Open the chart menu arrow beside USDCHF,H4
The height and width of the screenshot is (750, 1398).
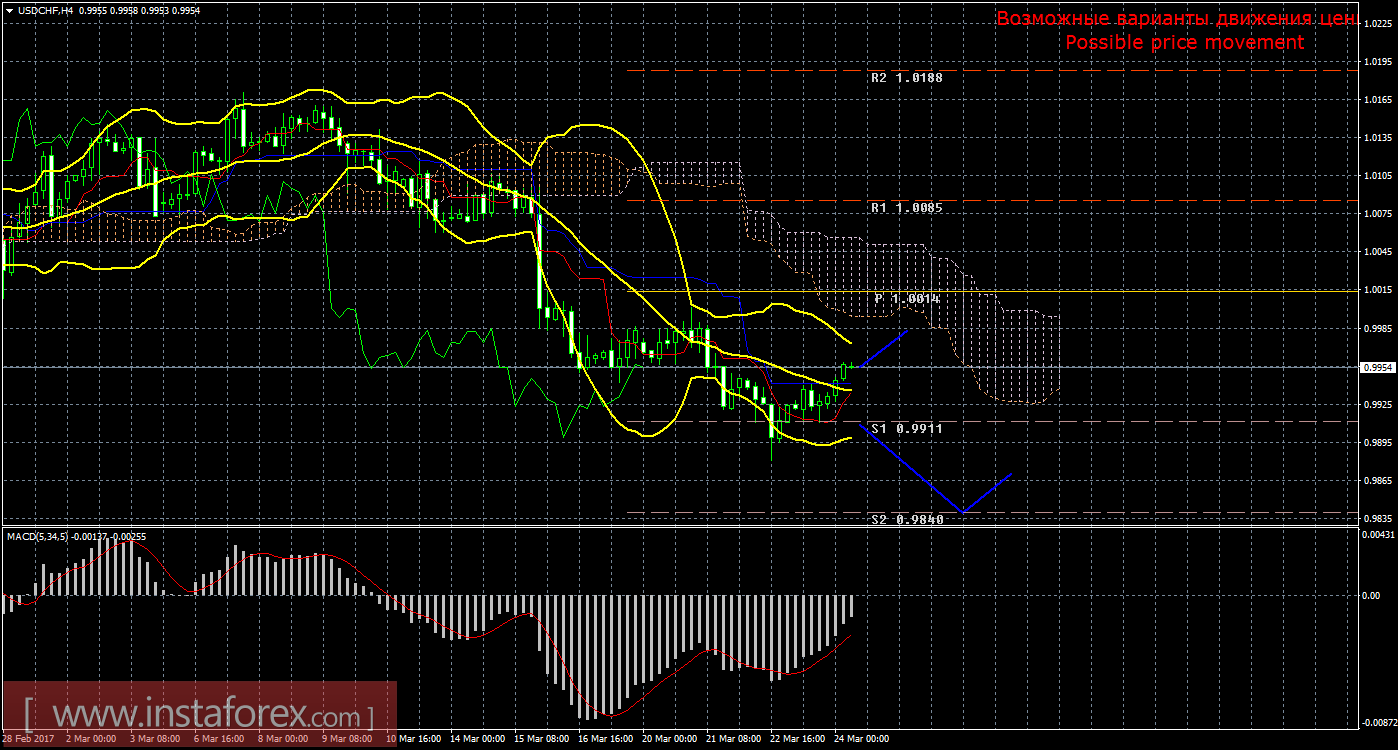tap(9, 10)
